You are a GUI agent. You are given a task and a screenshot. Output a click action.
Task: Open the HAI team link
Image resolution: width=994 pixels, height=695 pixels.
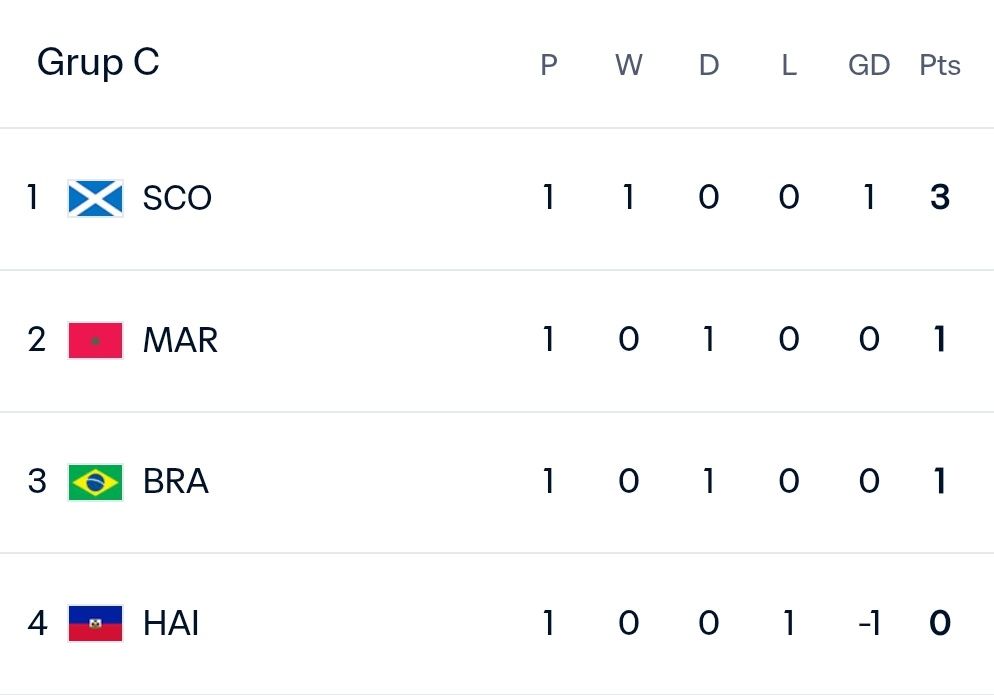pos(171,623)
